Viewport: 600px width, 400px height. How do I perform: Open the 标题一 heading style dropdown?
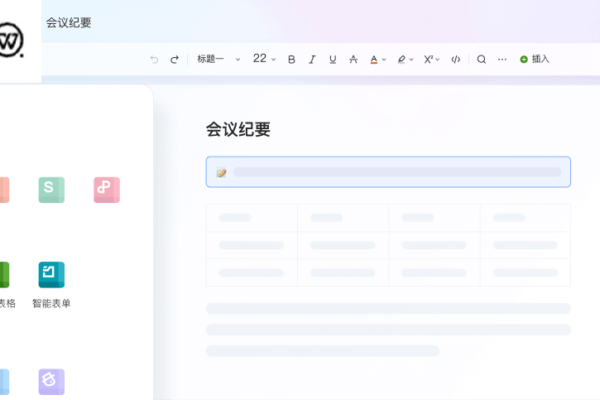coord(218,59)
